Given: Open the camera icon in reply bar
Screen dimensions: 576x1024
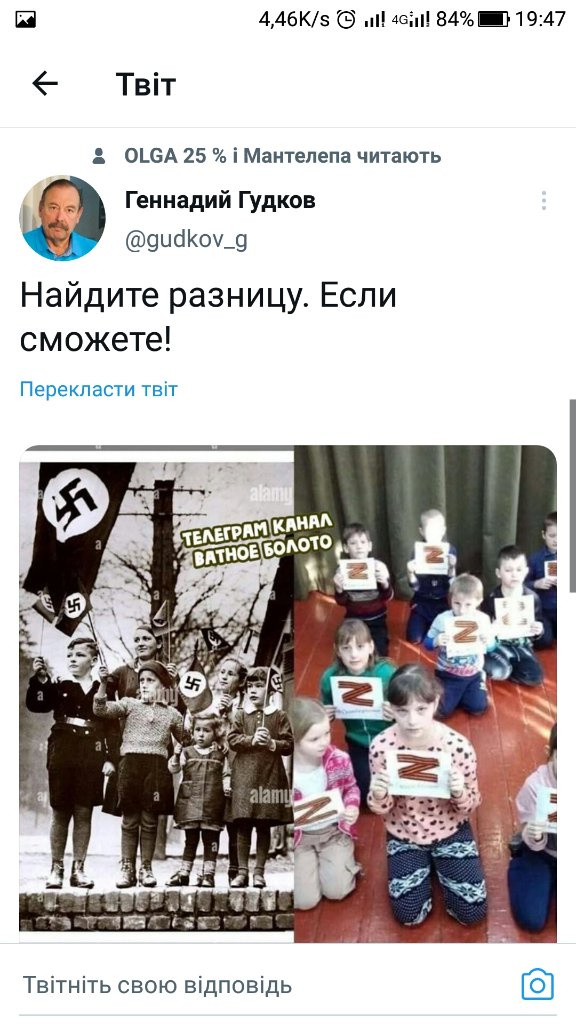Looking at the screenshot, I should [x=537, y=985].
